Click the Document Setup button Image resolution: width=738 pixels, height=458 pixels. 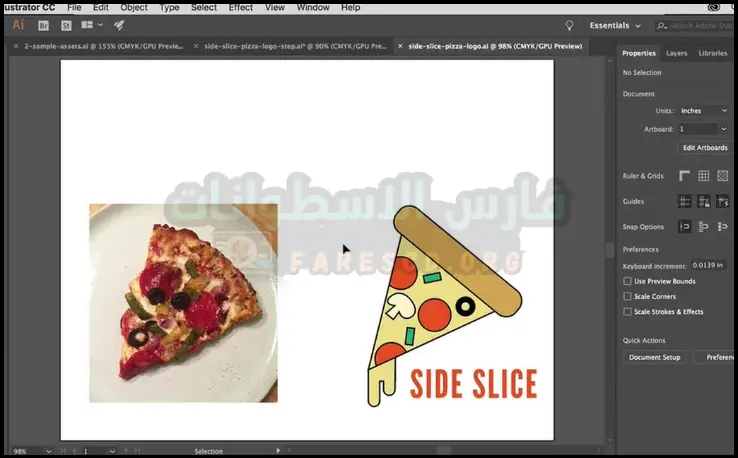(655, 357)
